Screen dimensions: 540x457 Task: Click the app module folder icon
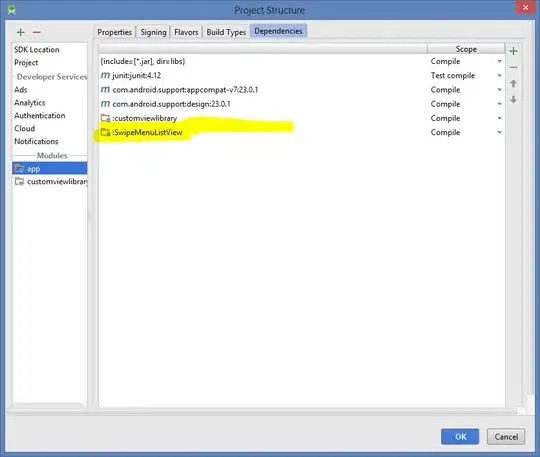click(19, 168)
